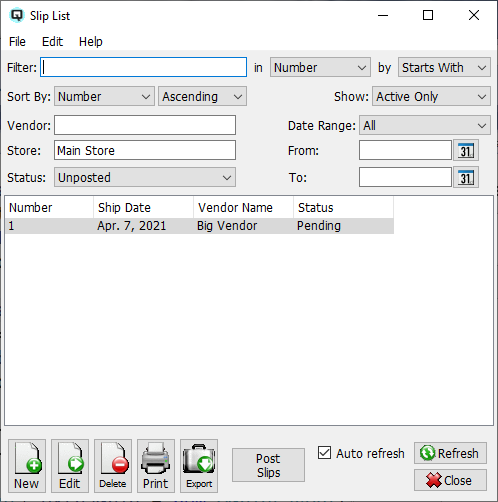The width and height of the screenshot is (498, 502).
Task: Change the Ascending sort order dropdown
Action: coord(202,96)
